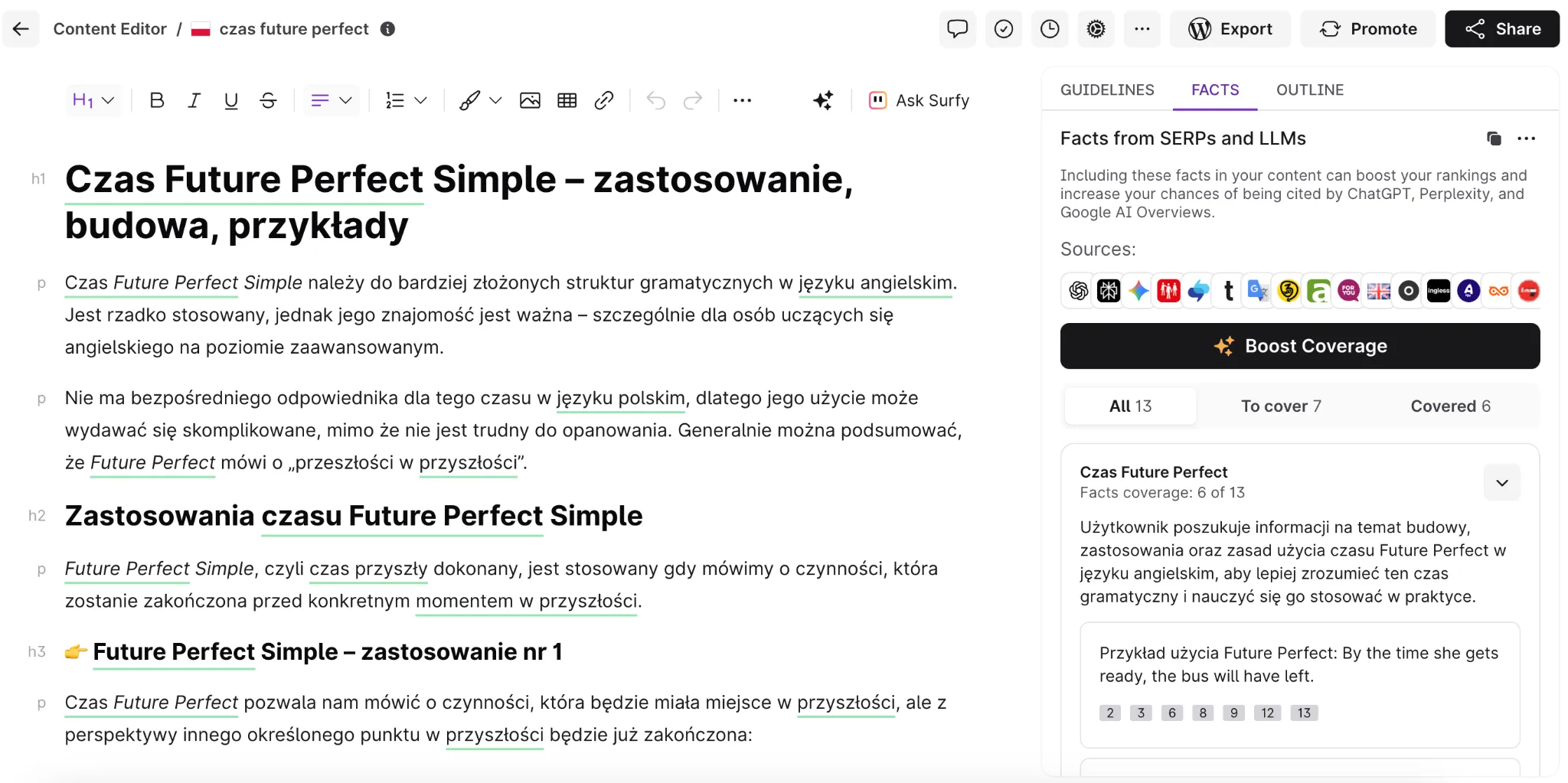1568x783 pixels.
Task: Select the black letter 't' source icon
Action: click(1228, 291)
